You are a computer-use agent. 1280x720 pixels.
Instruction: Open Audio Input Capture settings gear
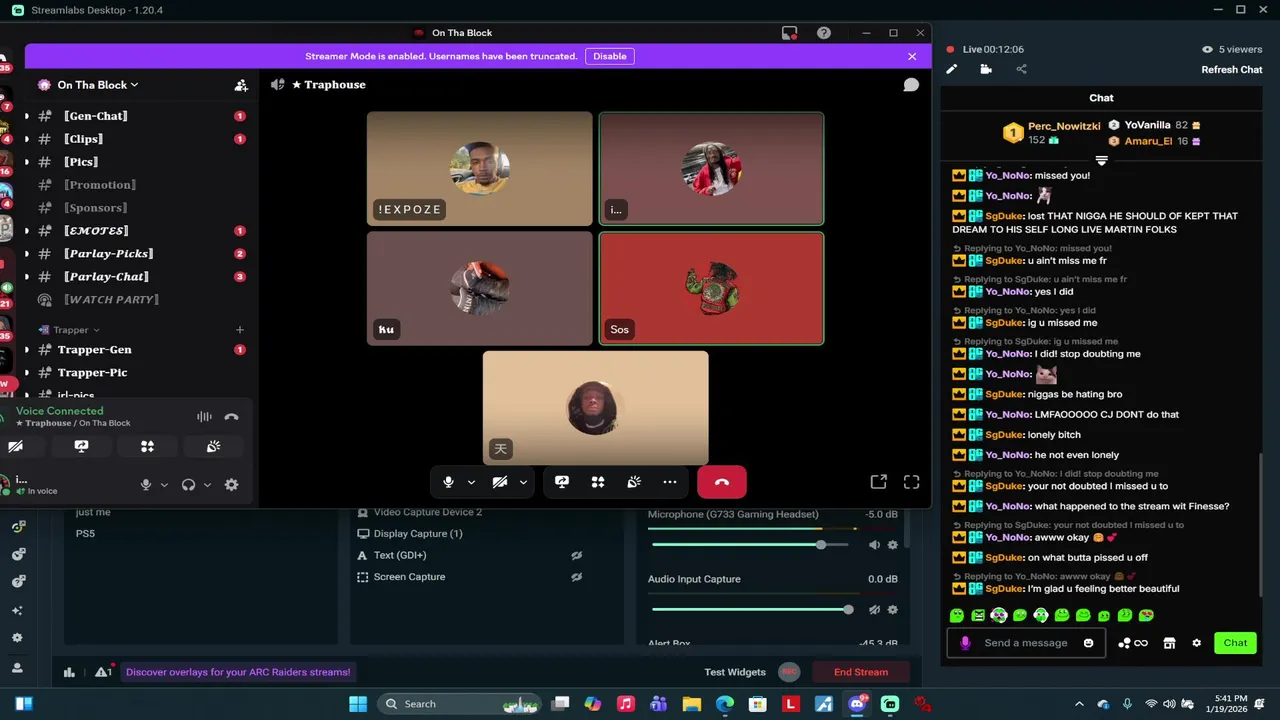pyautogui.click(x=893, y=610)
